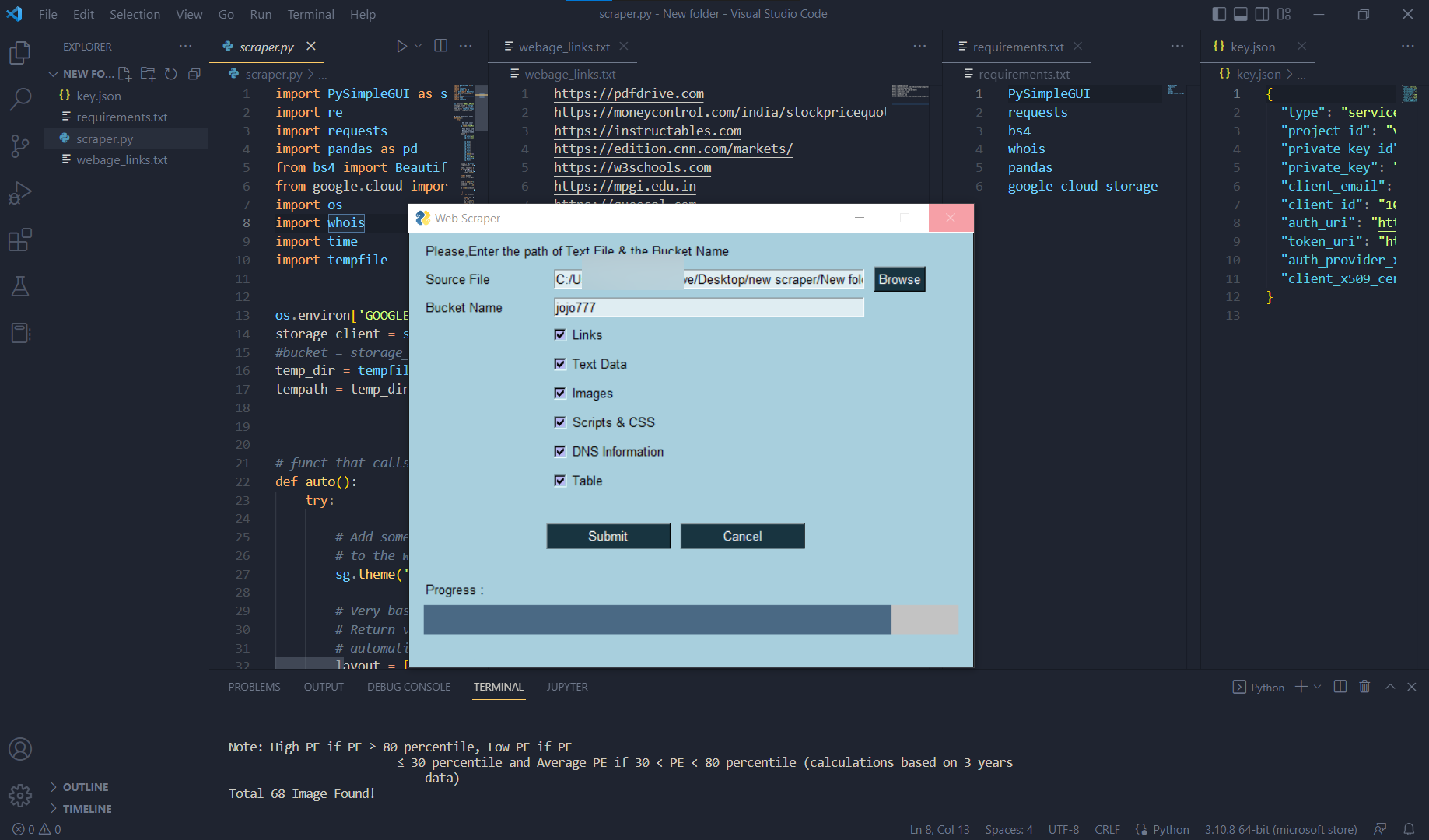This screenshot has height=840, width=1429.
Task: Uncheck the Scripts & CSS checkbox
Action: coord(559,422)
